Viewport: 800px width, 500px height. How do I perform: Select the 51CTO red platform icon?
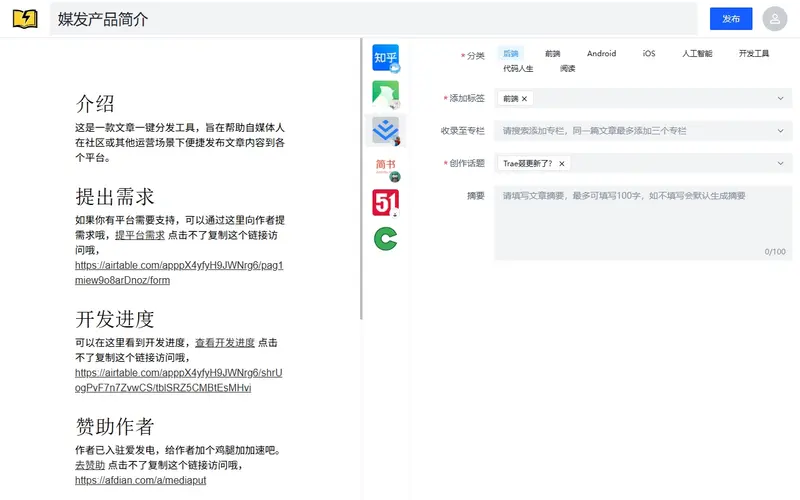point(386,203)
